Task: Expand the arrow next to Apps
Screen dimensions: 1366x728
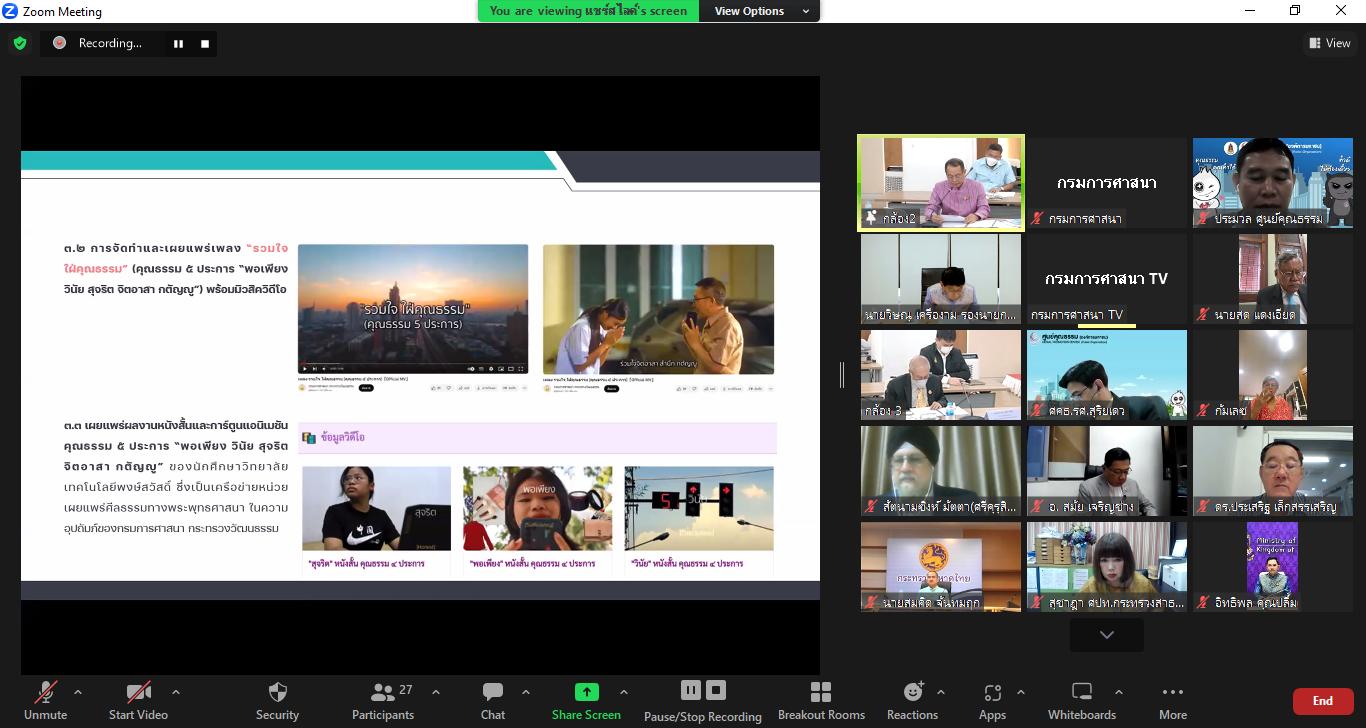Action: (x=1021, y=691)
